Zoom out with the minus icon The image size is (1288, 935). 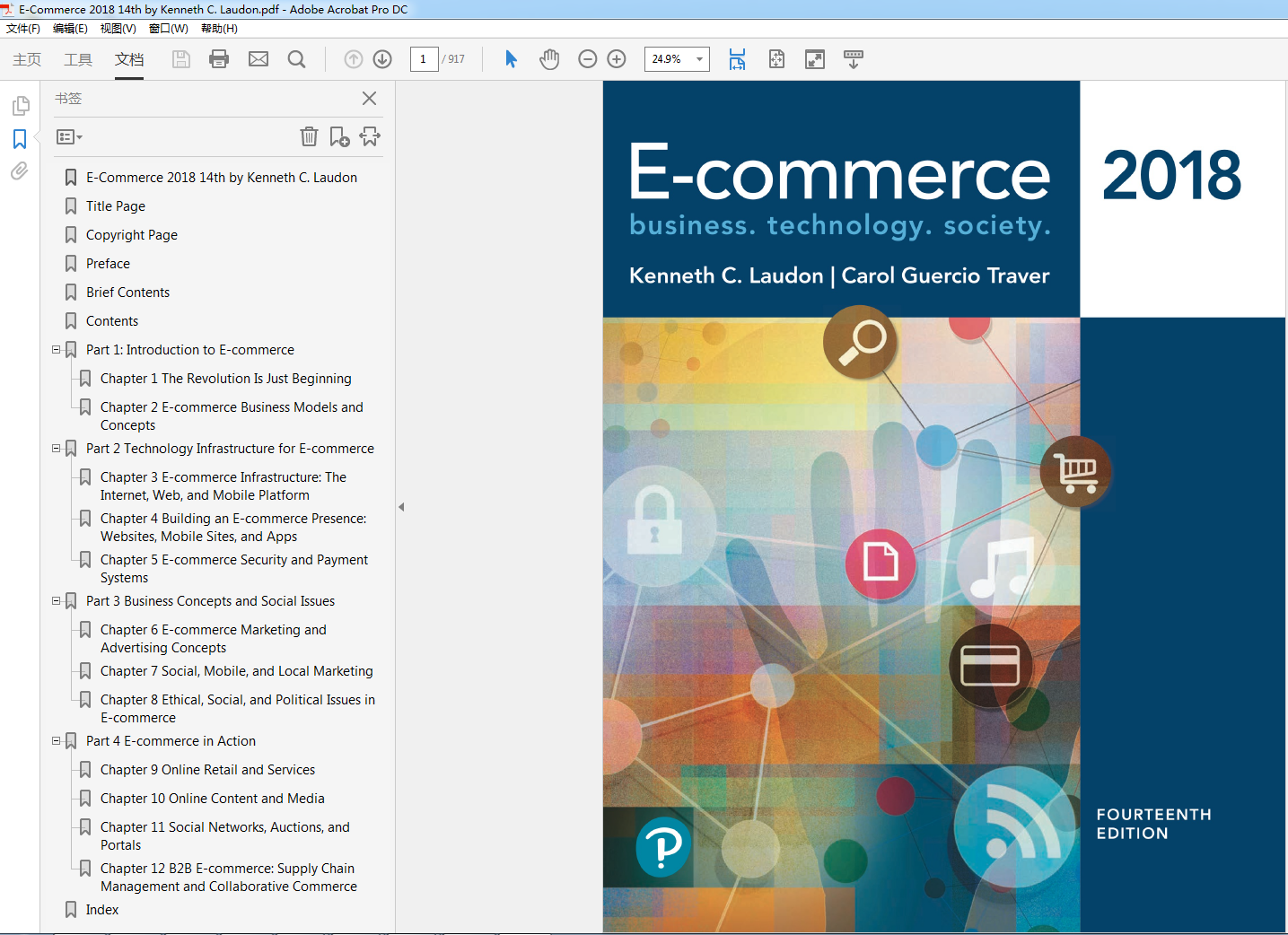point(588,59)
